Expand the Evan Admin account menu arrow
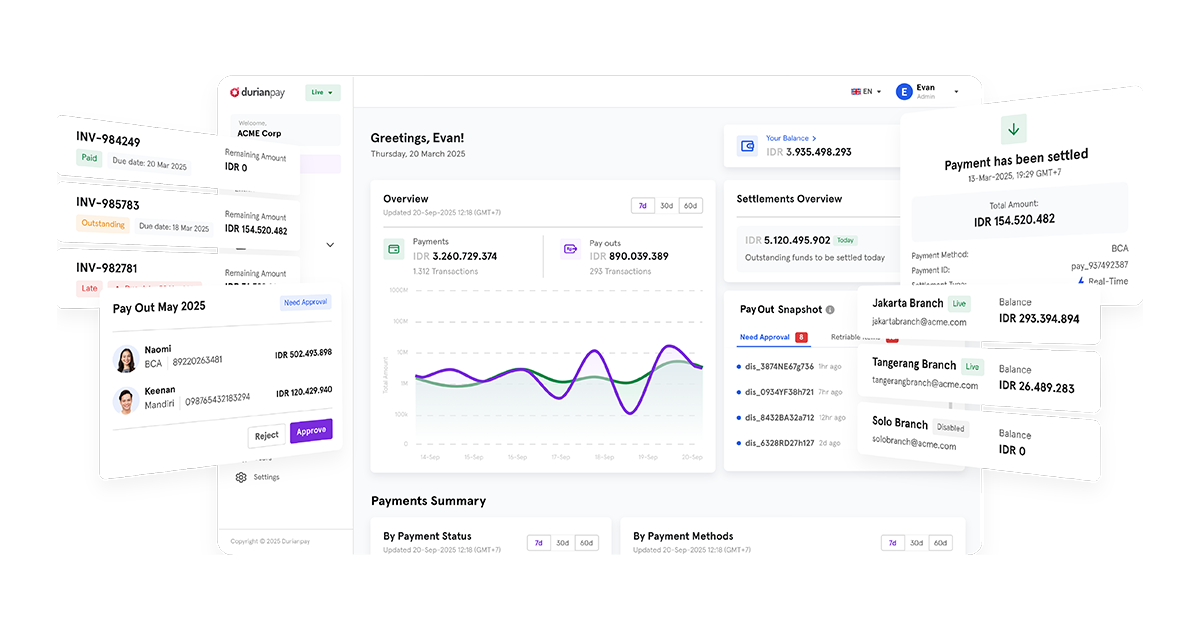Image resolution: width=1200 pixels, height=630 pixels. pos(956,92)
